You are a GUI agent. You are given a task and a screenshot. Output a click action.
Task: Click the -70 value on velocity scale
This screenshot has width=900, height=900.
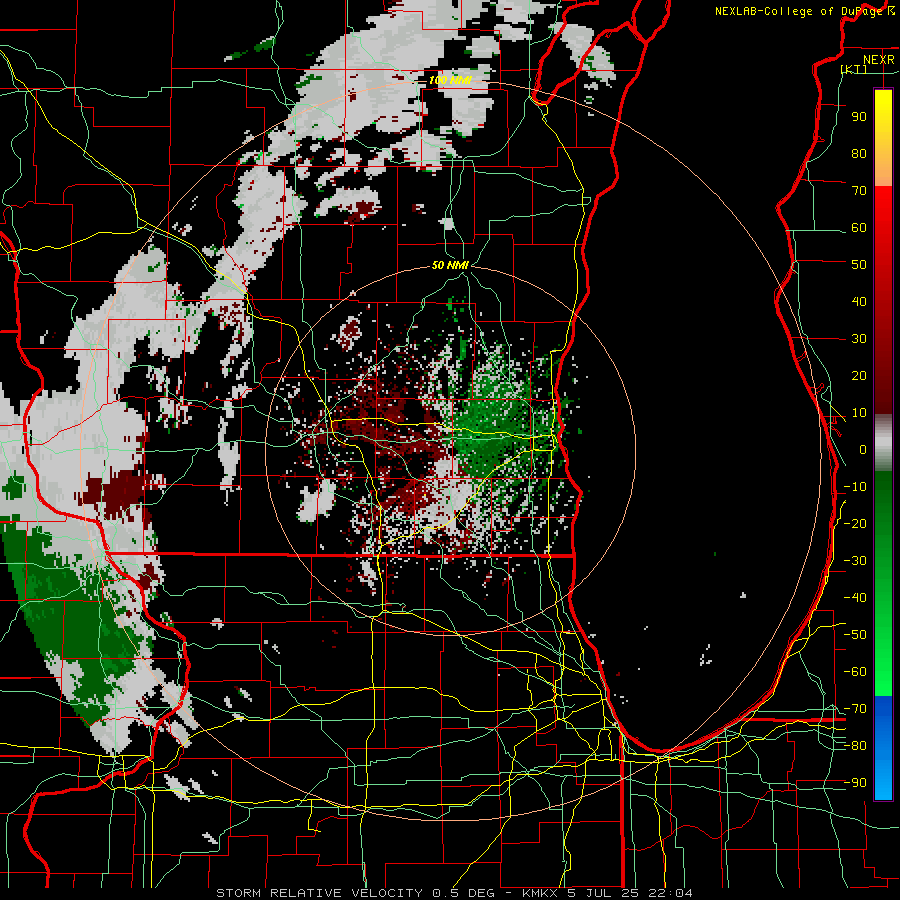tap(855, 709)
